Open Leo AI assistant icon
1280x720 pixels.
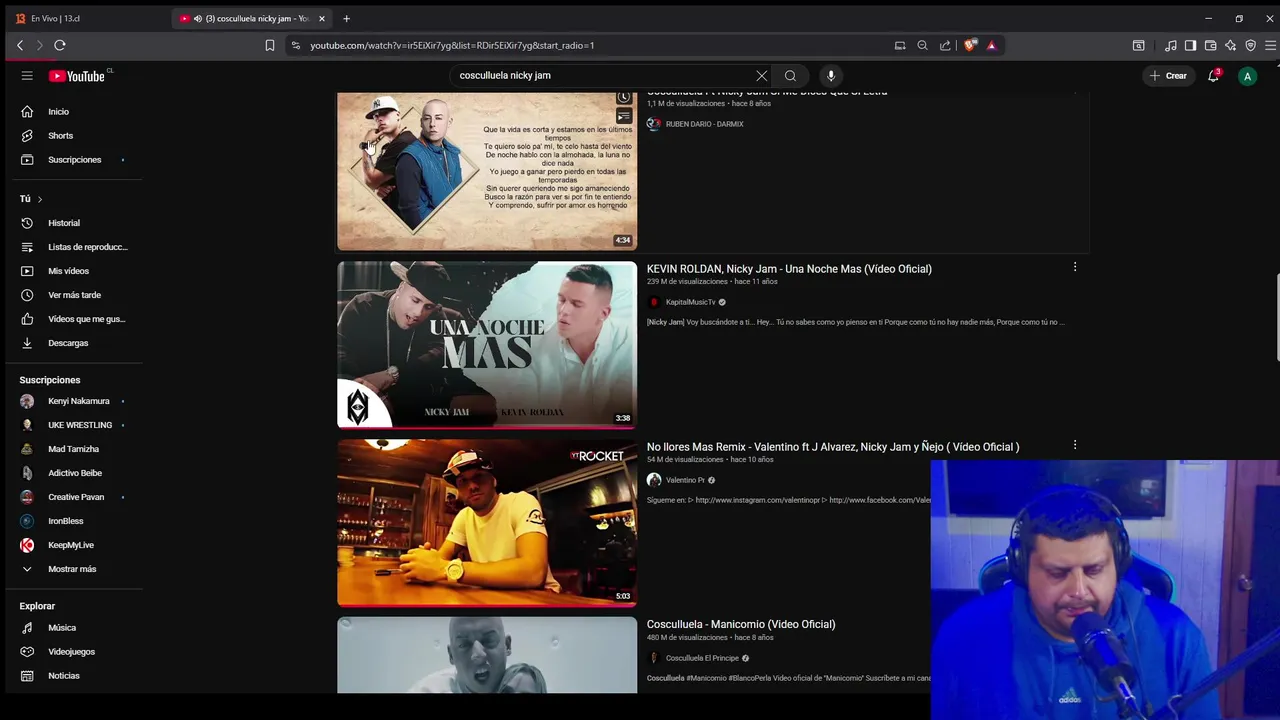coord(1230,45)
